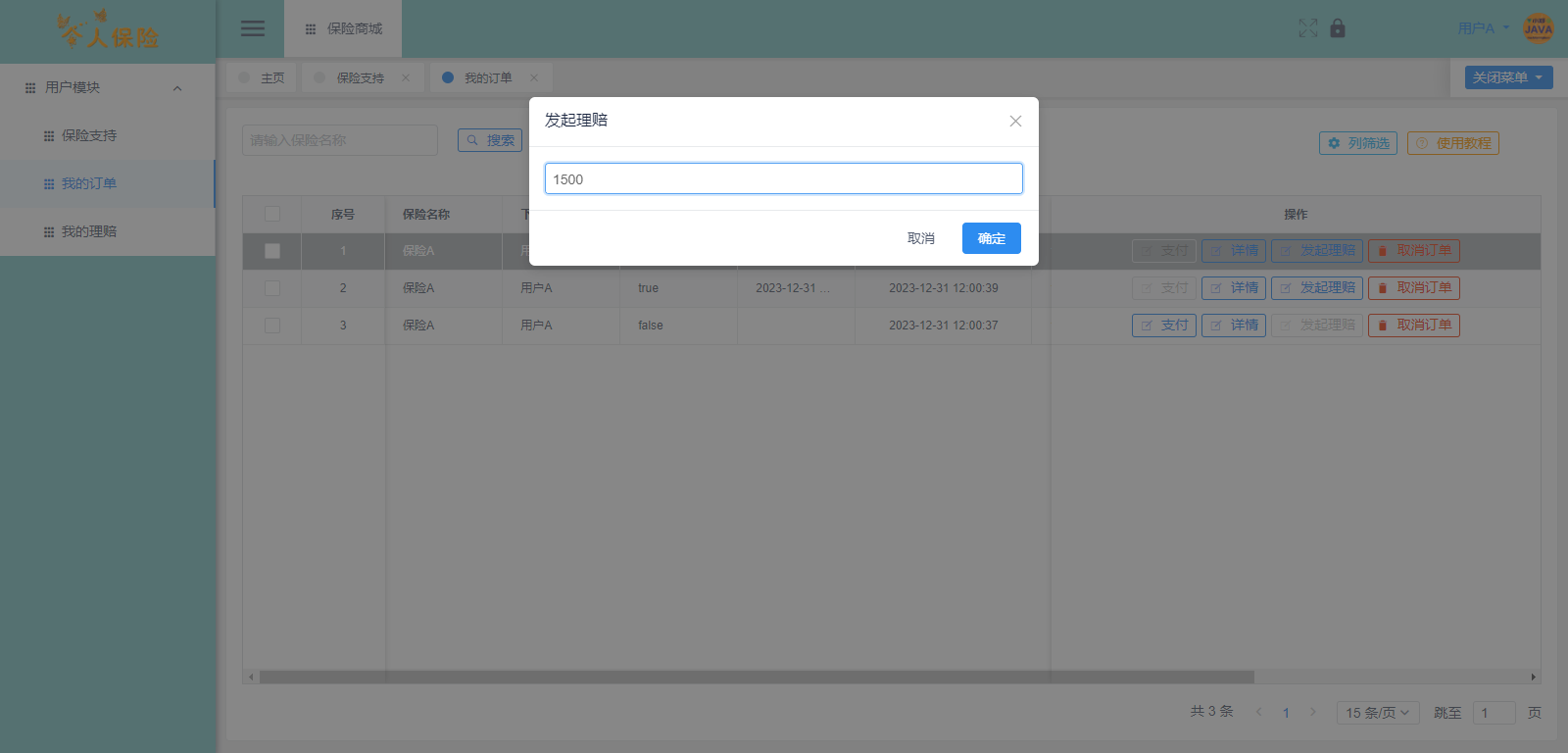Click the 搜索 button
This screenshot has height=753, width=1568.
(x=490, y=140)
